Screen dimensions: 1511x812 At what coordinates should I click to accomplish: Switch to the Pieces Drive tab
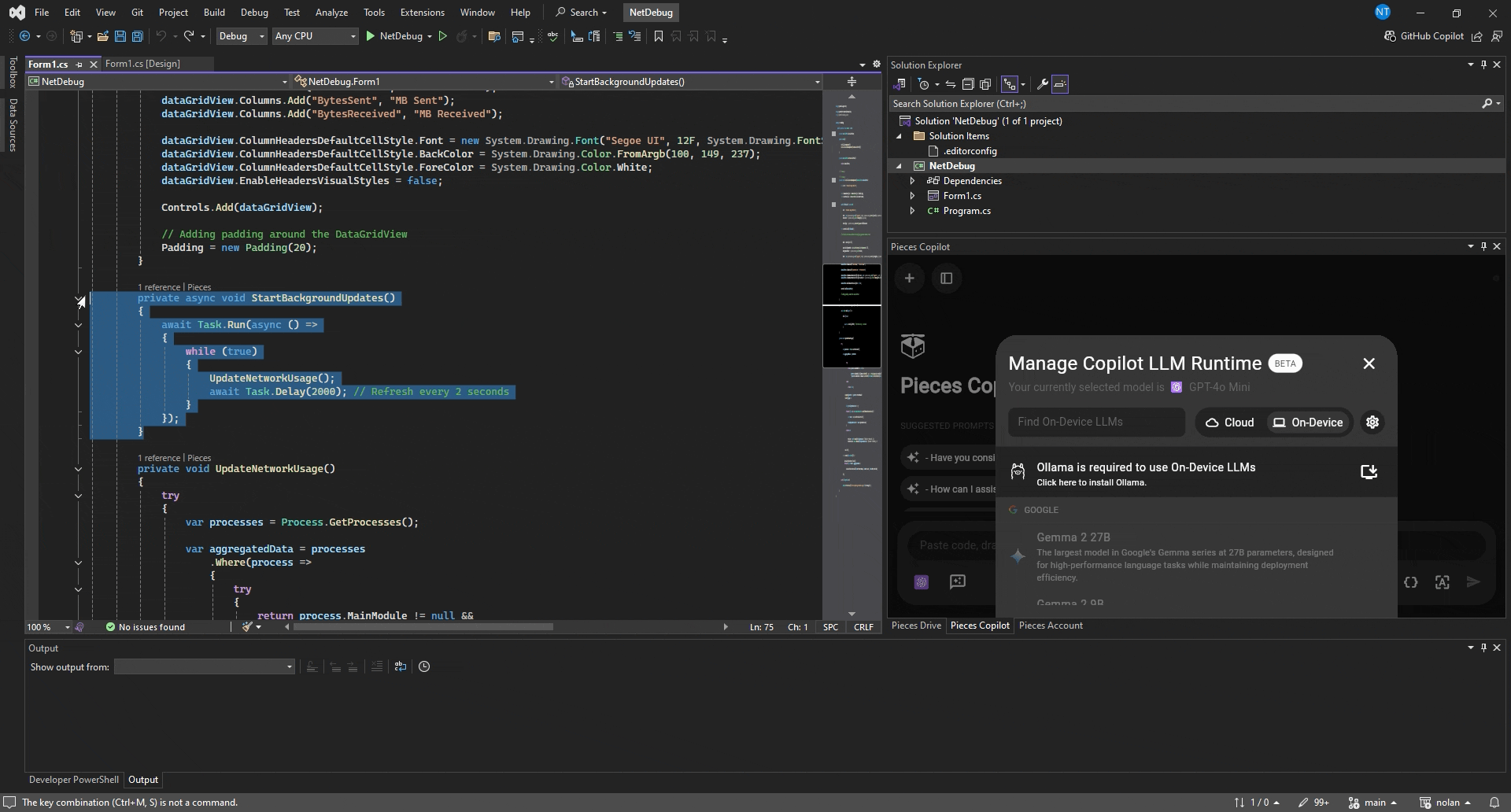coord(916,626)
